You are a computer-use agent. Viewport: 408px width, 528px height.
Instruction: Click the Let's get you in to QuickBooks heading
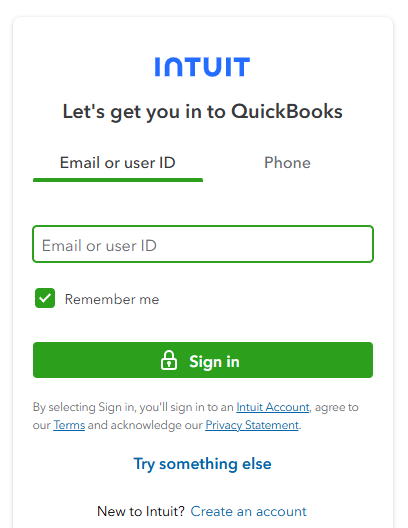[203, 112]
